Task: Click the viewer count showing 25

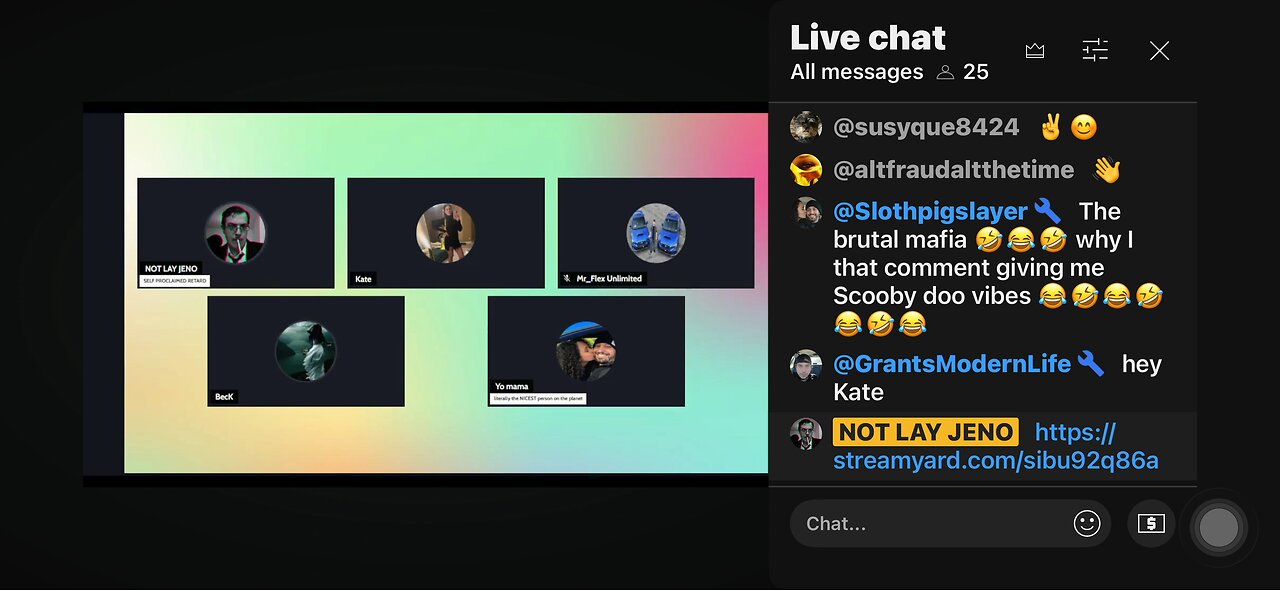Action: coord(962,72)
